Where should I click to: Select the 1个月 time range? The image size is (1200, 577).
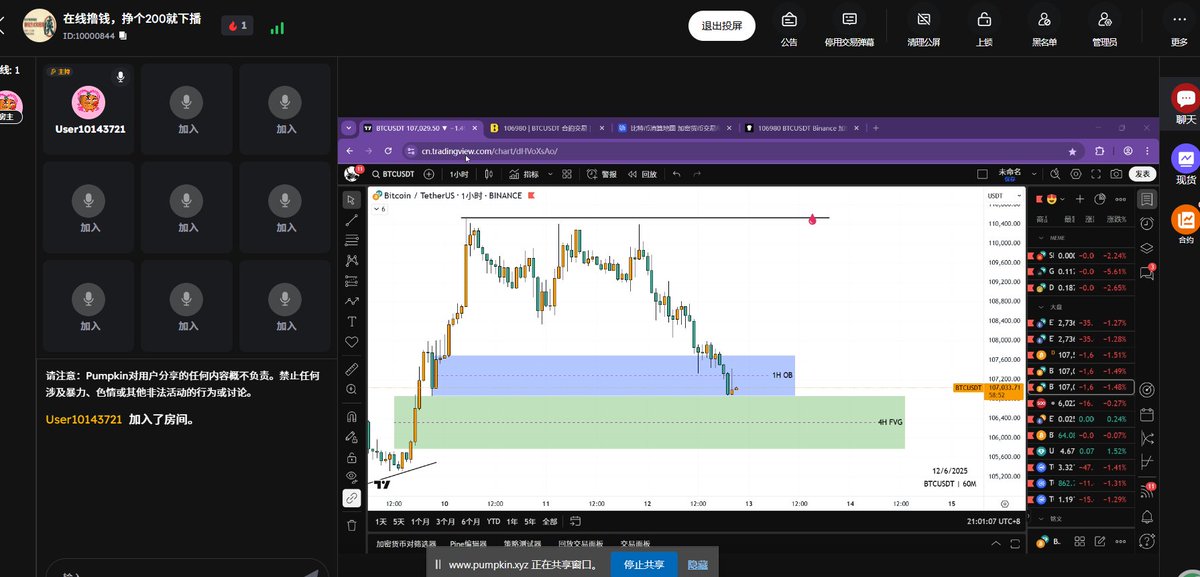[420, 521]
